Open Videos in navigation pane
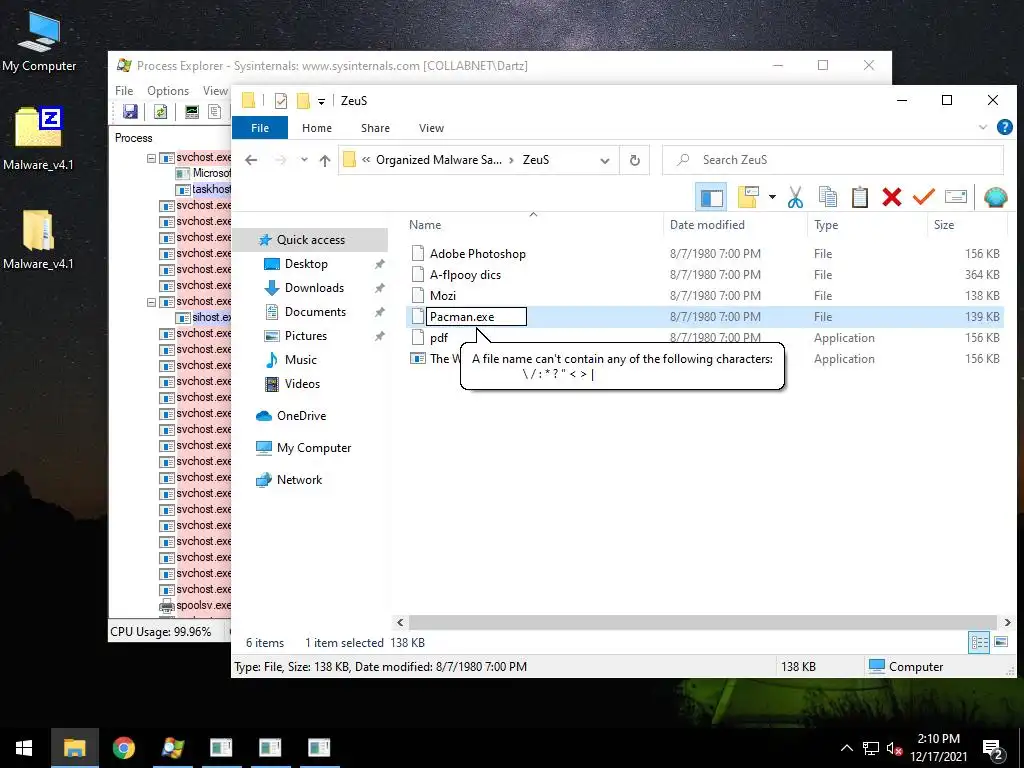Screen dimensions: 1024x768 [302, 384]
